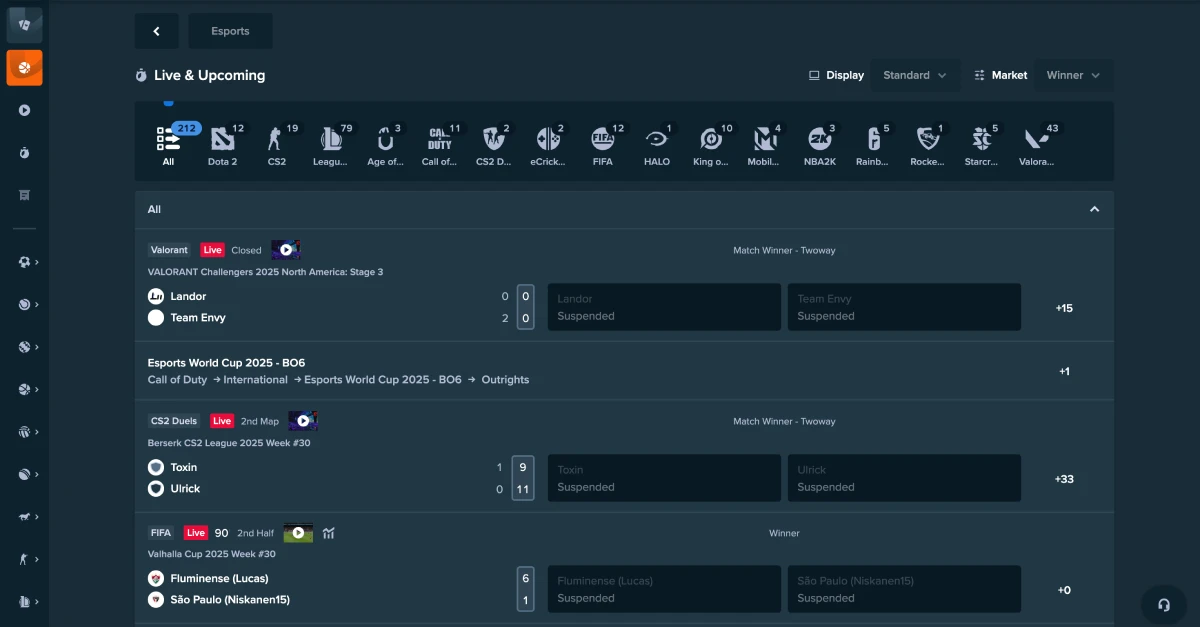
Task: Watch the Fluminense vs São Paulo stream
Action: click(x=298, y=533)
